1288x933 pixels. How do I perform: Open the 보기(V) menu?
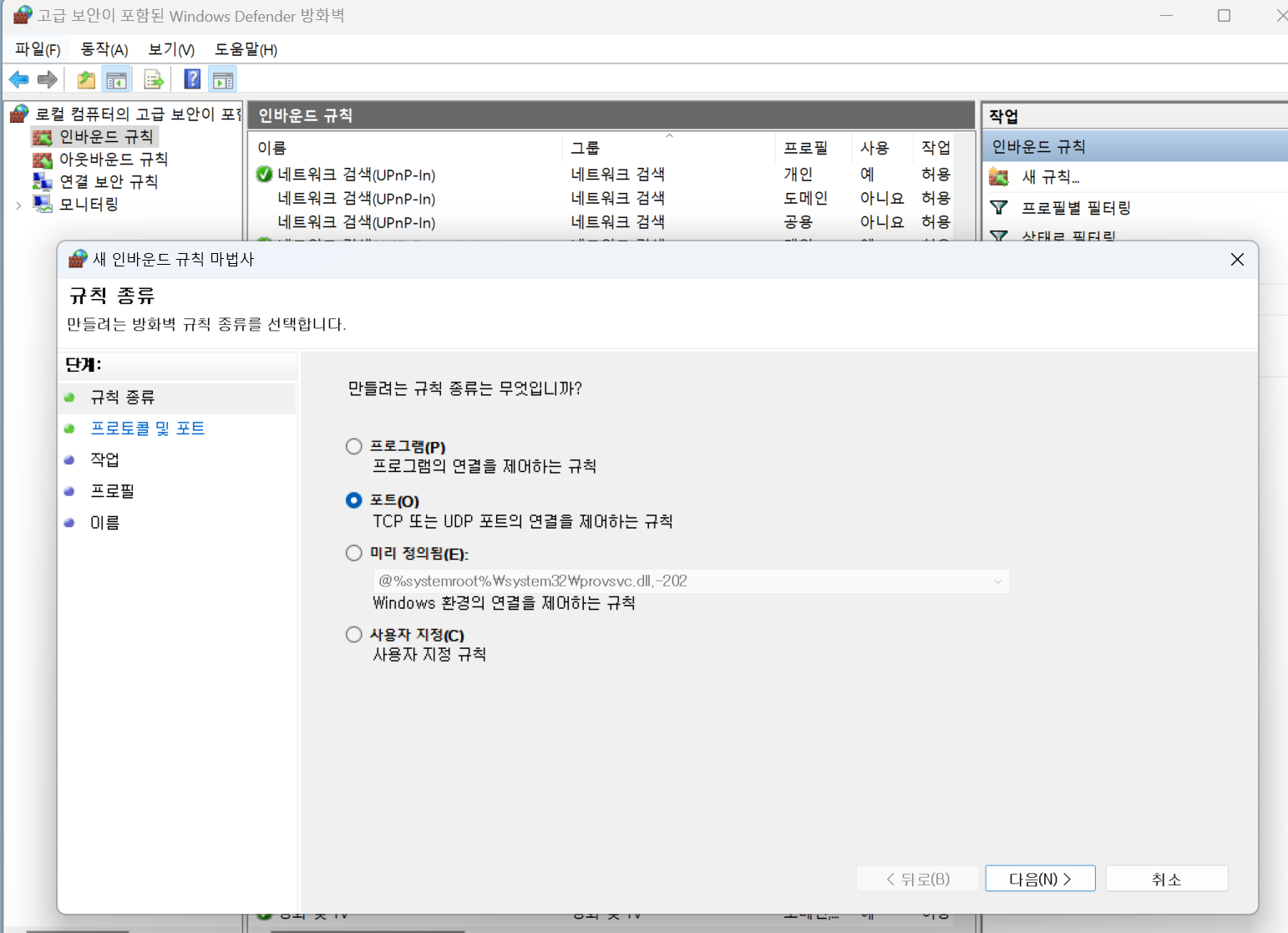[x=171, y=49]
